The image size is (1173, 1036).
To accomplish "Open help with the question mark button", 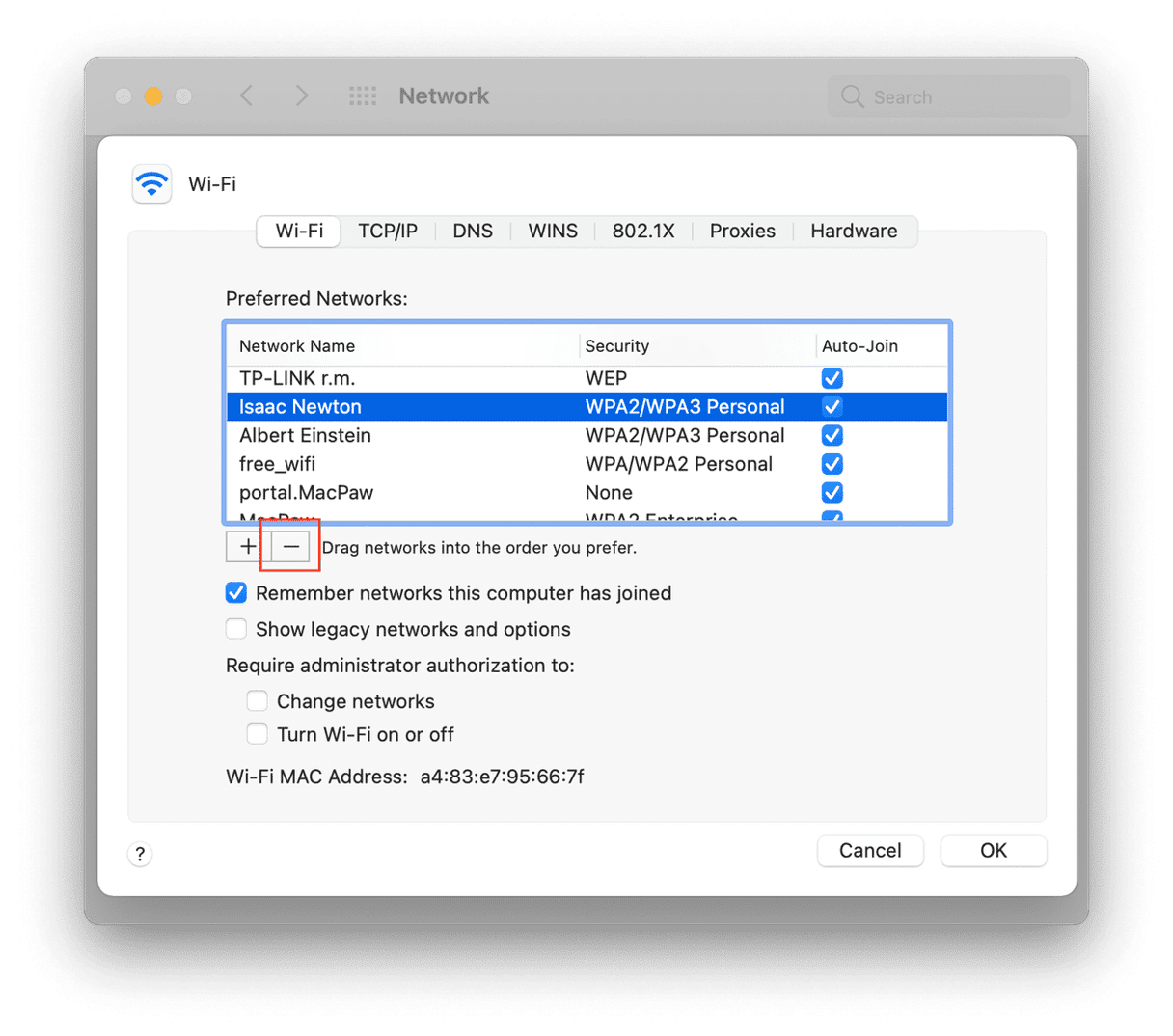I will point(140,854).
